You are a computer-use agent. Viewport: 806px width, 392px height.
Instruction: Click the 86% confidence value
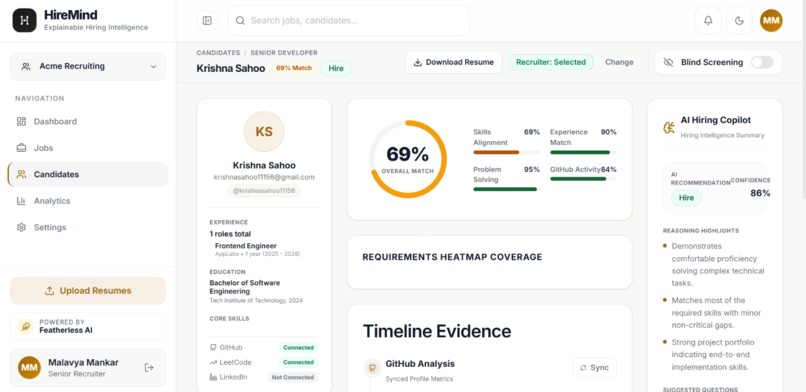(760, 193)
